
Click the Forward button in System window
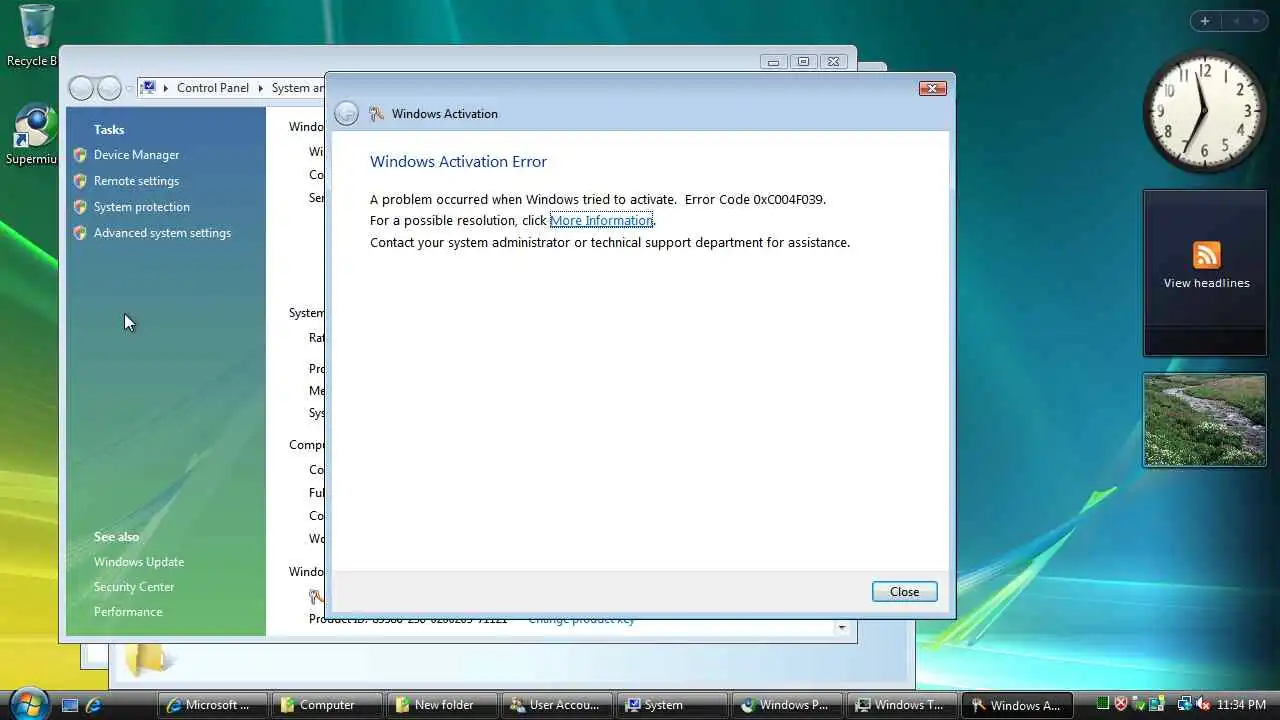click(109, 88)
